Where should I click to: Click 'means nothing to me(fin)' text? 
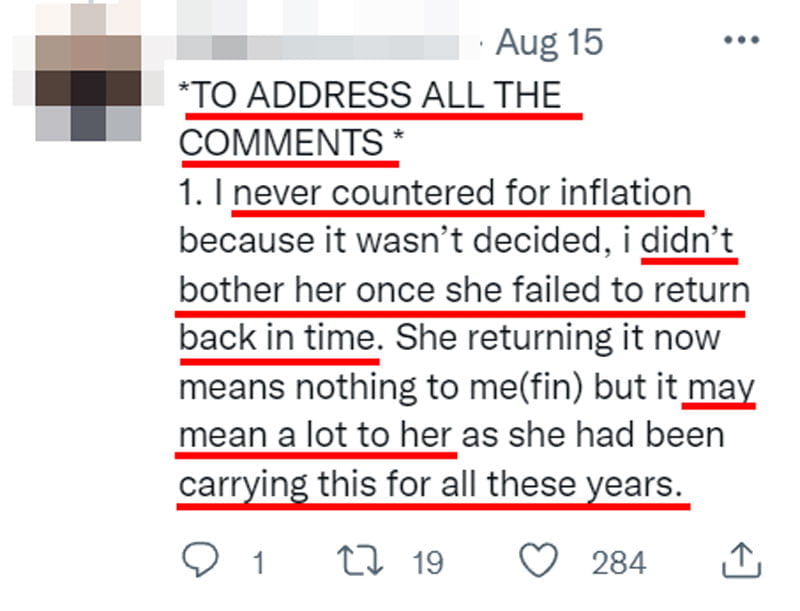[381, 387]
